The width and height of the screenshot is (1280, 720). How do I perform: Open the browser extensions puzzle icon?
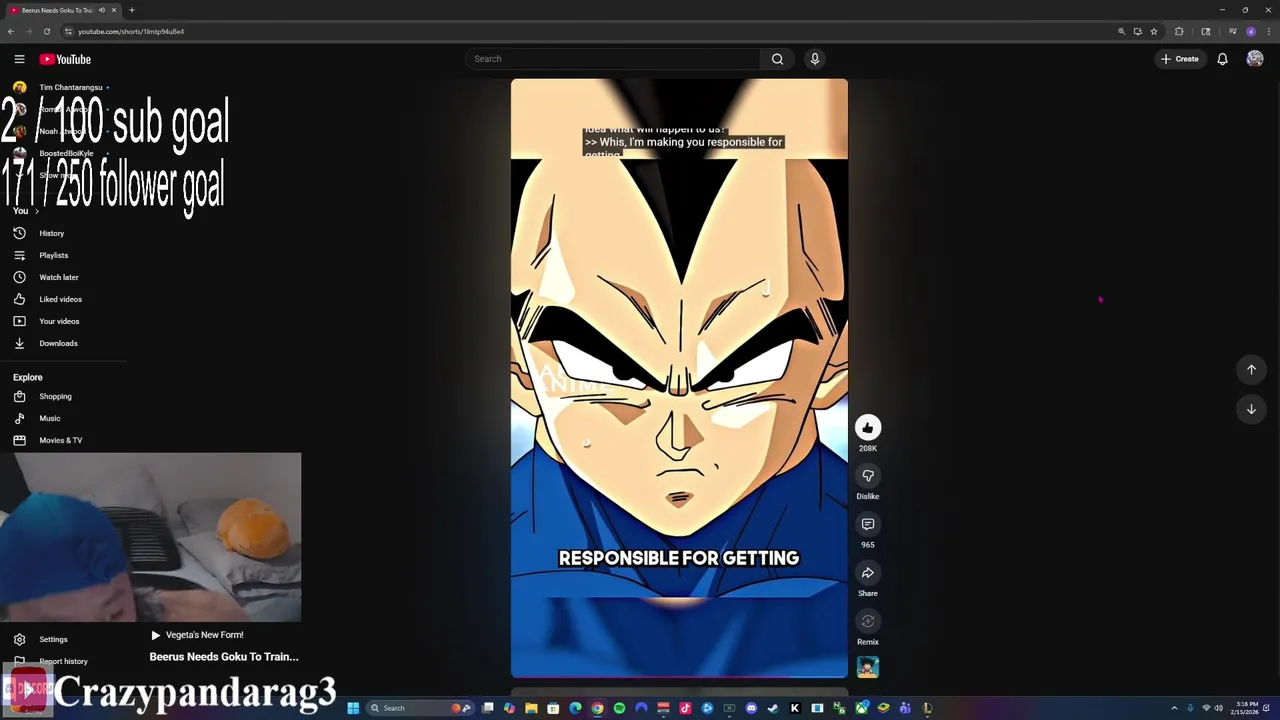click(1179, 31)
